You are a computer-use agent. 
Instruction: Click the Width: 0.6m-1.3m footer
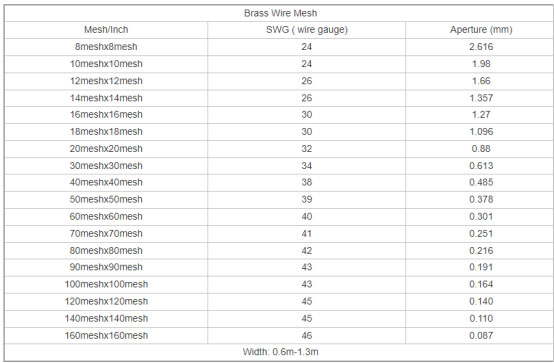coord(280,352)
